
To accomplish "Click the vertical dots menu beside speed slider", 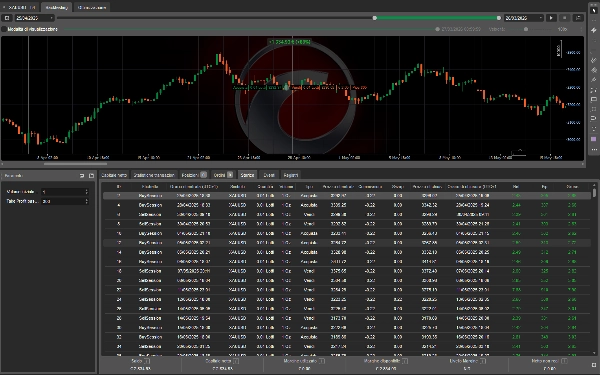I will point(581,29).
